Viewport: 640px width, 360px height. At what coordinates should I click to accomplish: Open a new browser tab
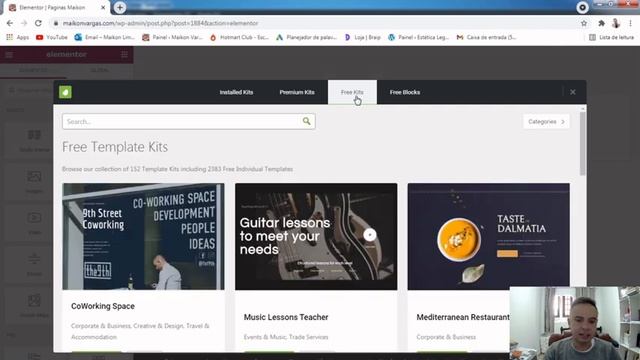(x=120, y=7)
